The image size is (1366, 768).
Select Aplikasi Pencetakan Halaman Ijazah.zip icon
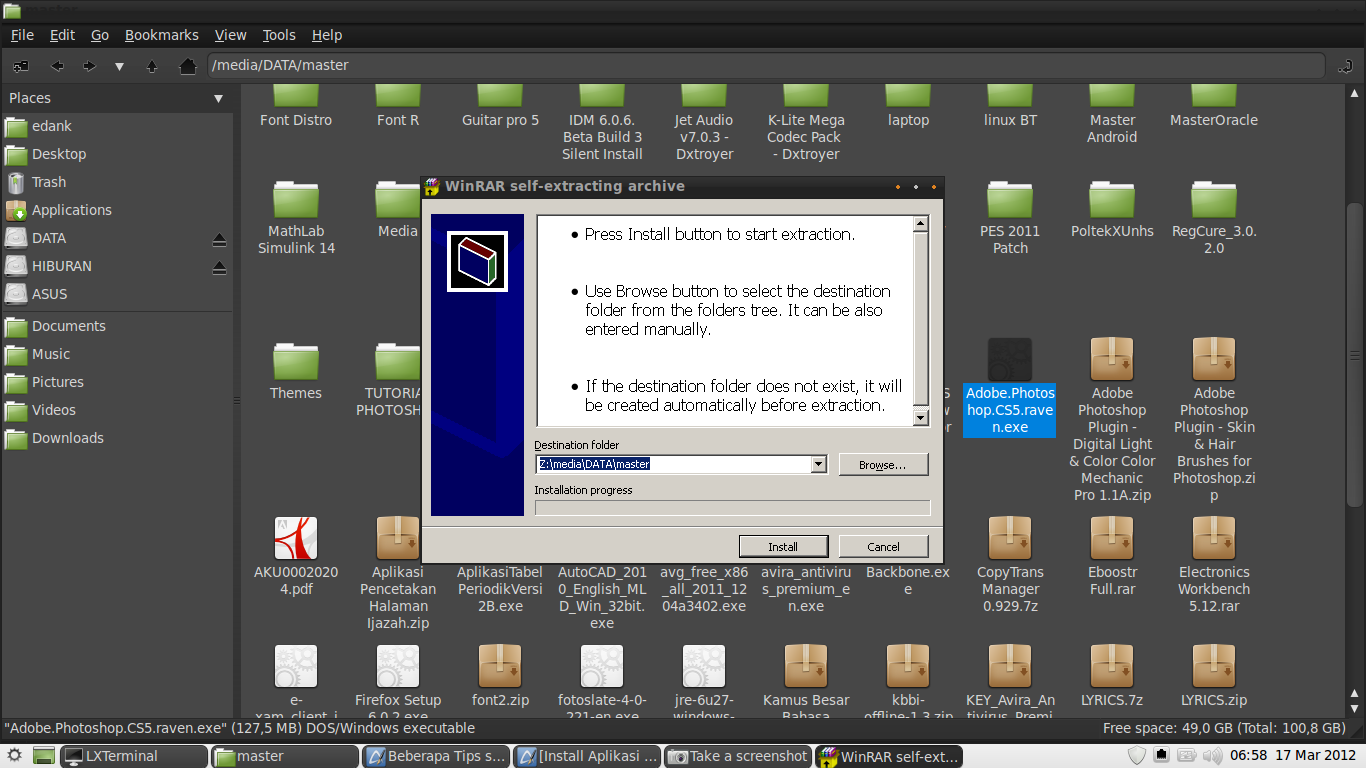coord(398,538)
